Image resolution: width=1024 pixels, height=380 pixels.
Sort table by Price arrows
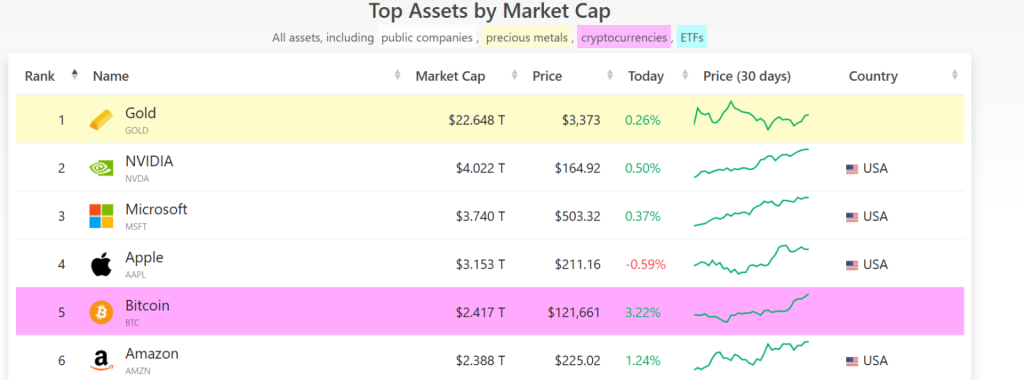pos(610,75)
